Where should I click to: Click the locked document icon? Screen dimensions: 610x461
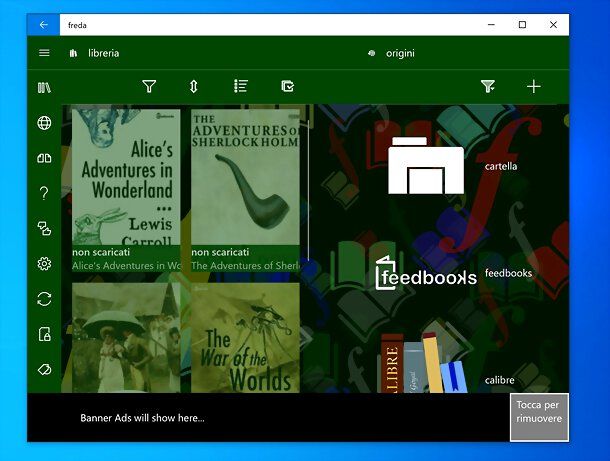[44, 334]
